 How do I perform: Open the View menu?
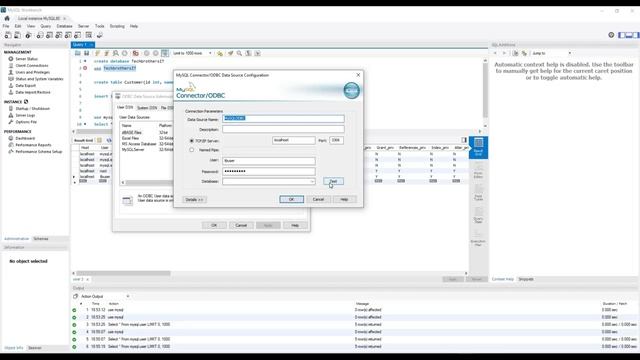click(31, 26)
